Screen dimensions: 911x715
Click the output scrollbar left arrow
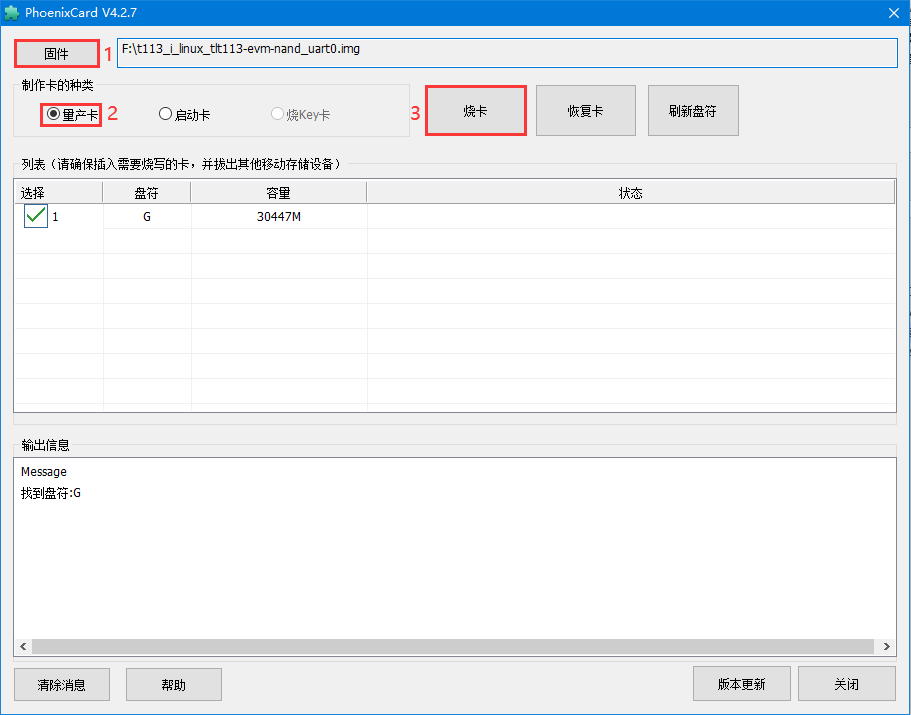(x=23, y=646)
